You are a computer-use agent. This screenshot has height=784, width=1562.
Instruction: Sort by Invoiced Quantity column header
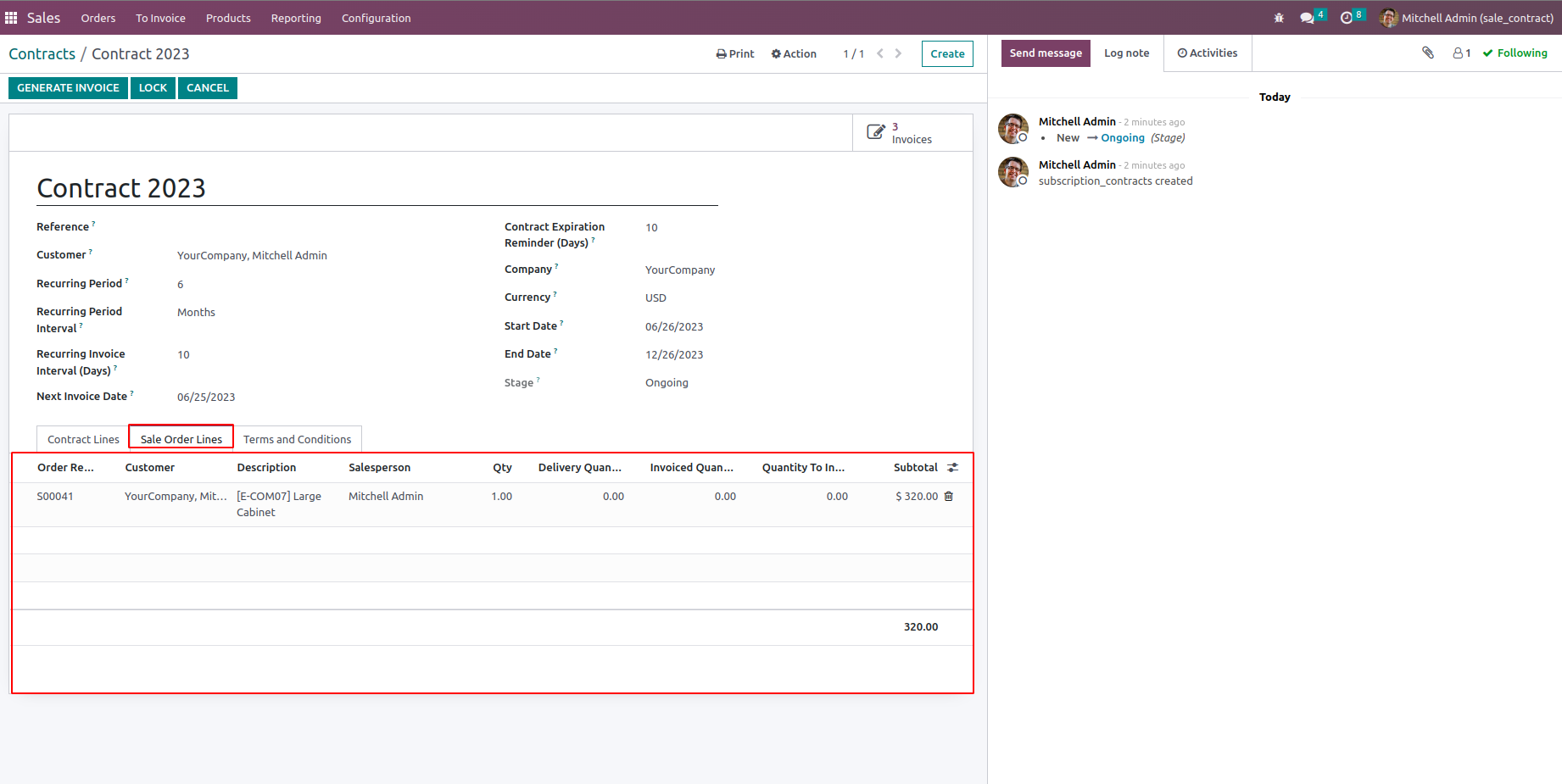click(x=692, y=468)
